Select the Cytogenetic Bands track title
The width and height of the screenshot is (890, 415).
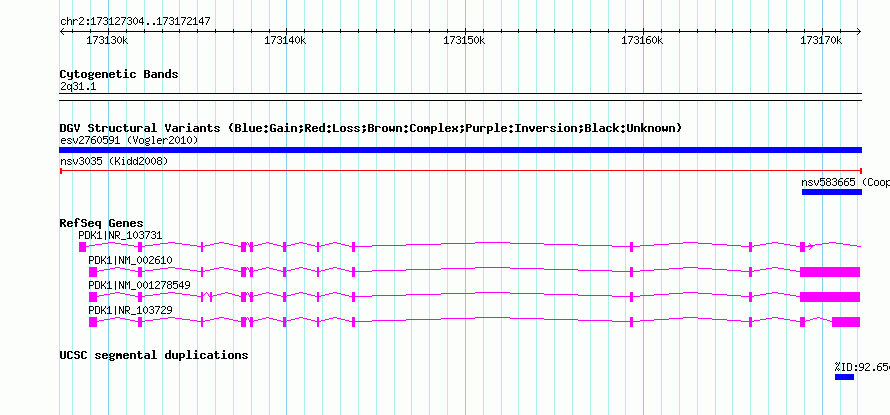pyautogui.click(x=119, y=74)
